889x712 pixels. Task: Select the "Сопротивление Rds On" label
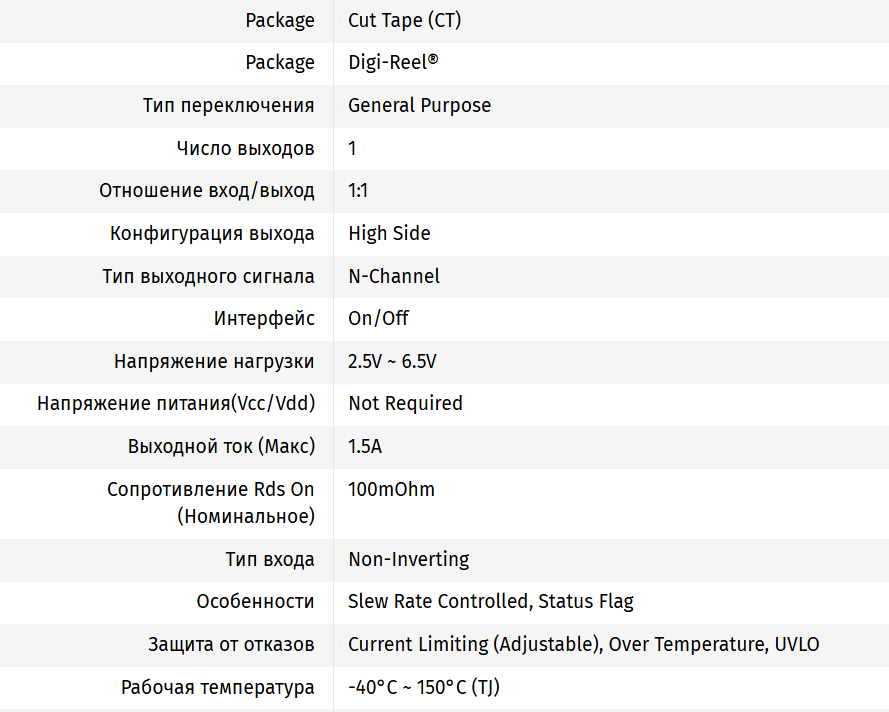coord(211,490)
